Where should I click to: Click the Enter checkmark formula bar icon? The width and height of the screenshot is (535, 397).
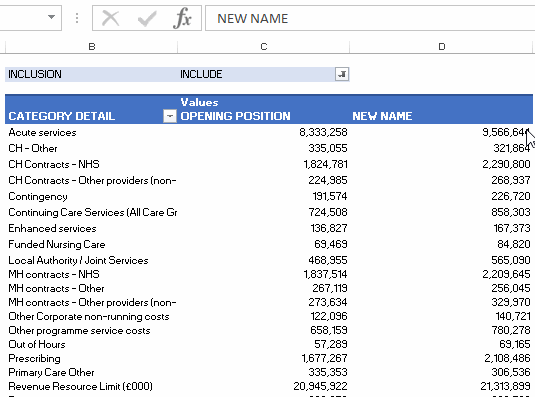pos(147,18)
